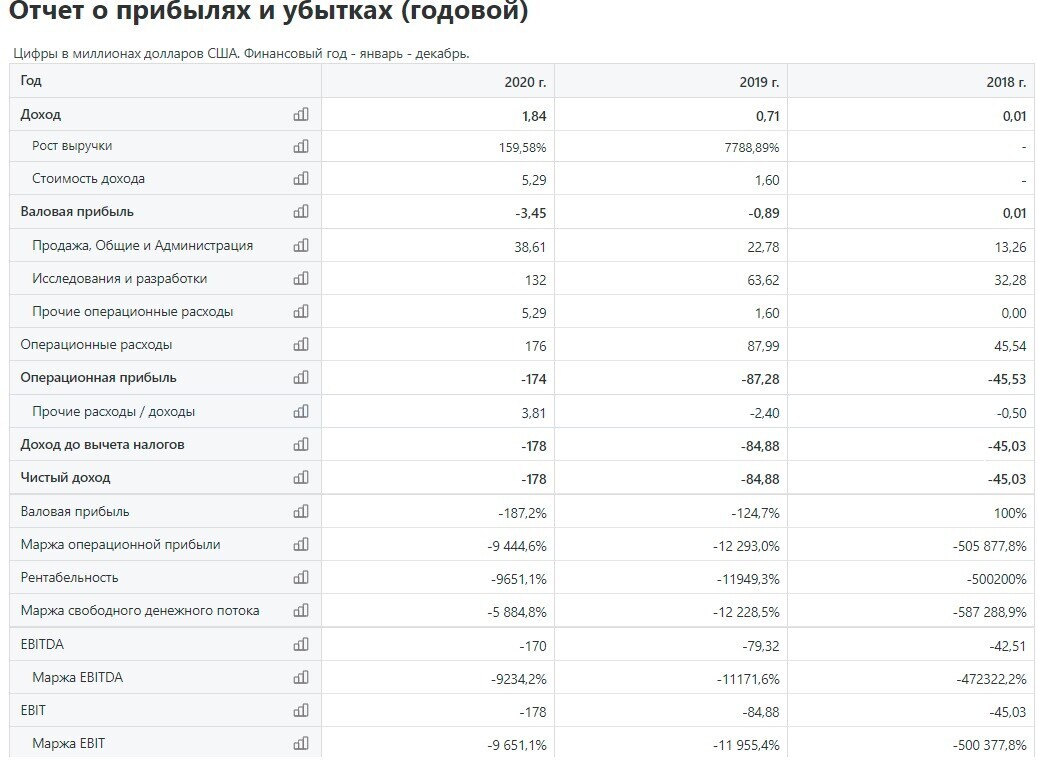Select EBITDA margin value -472322,2%

991,679
